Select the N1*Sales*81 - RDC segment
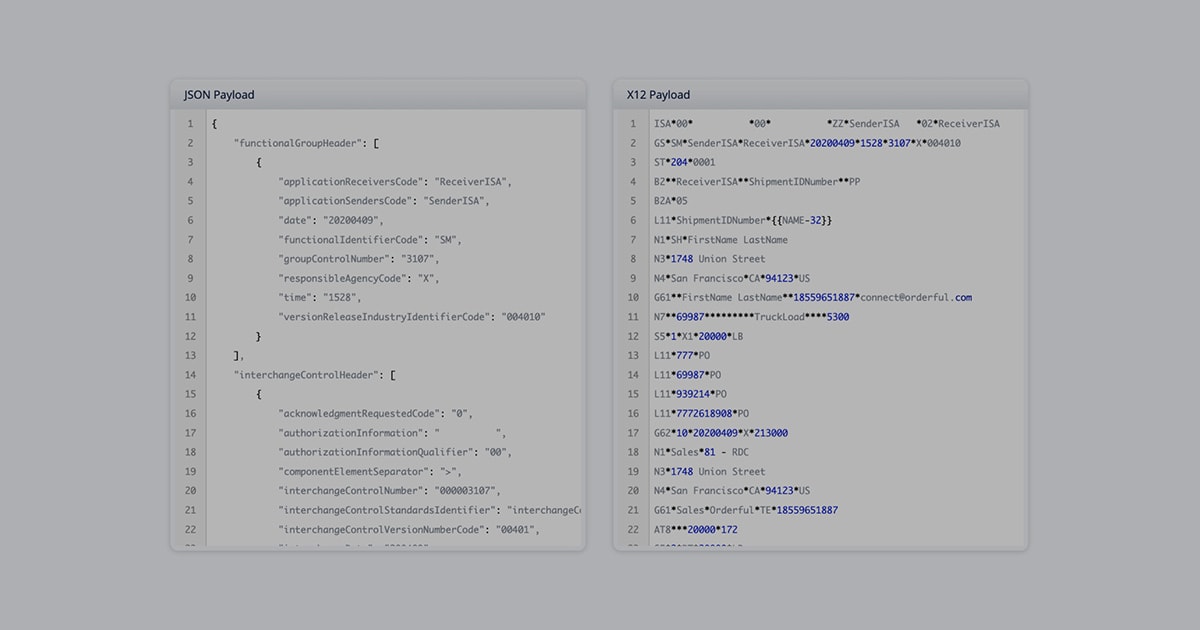 (x=700, y=451)
